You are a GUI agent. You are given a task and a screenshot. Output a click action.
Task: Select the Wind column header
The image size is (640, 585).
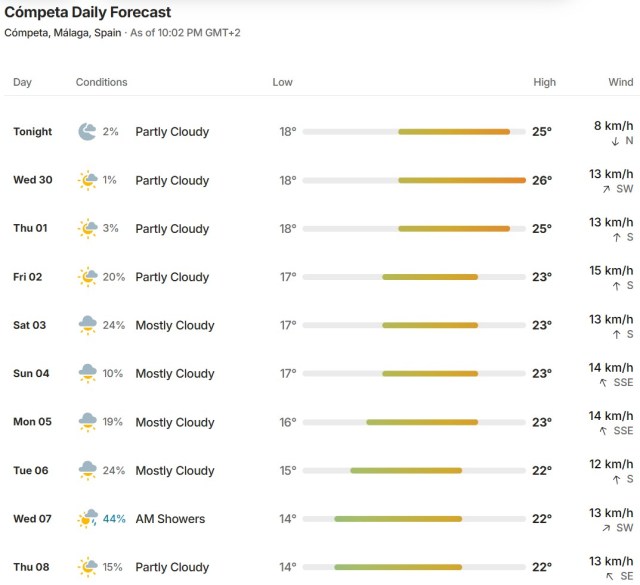point(621,82)
